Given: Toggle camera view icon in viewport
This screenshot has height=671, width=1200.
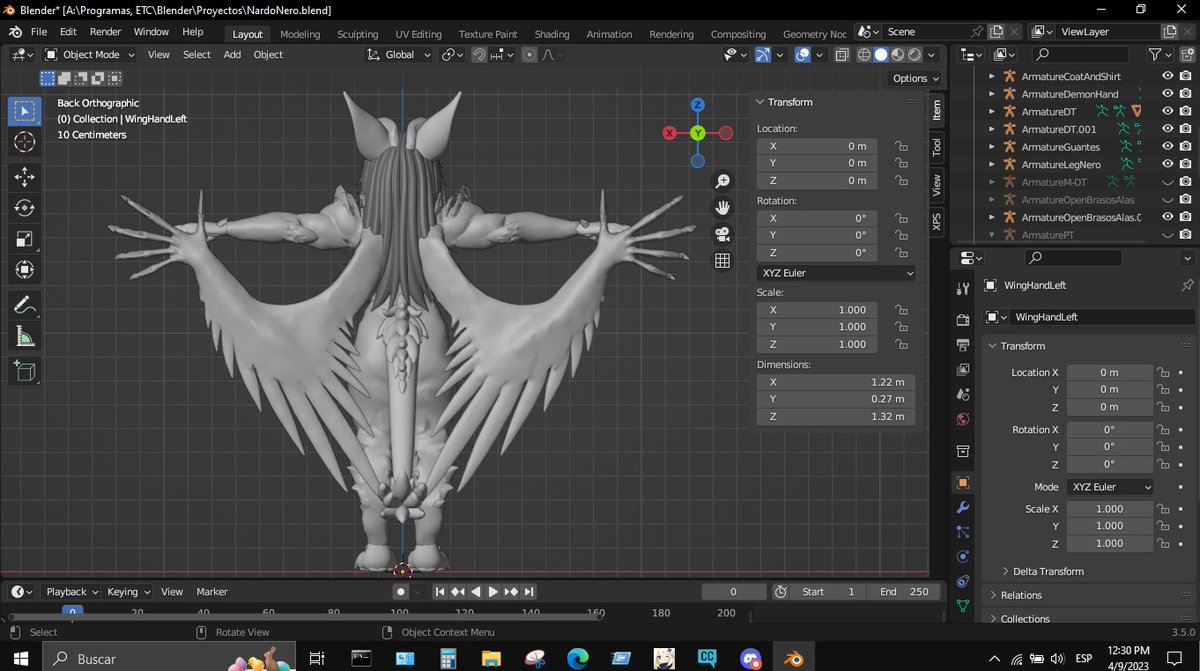Looking at the screenshot, I should tap(722, 234).
